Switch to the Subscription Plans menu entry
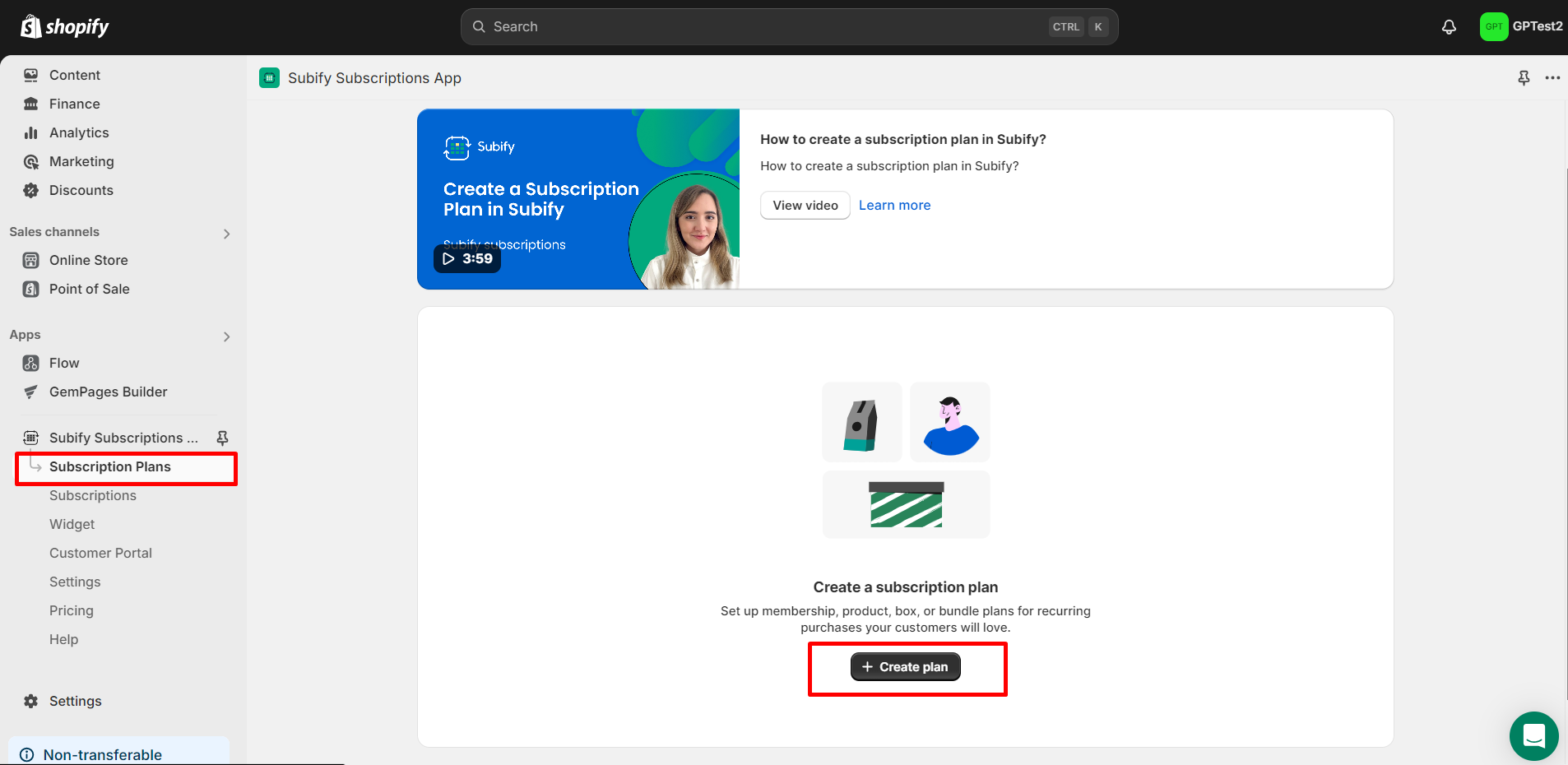 tap(109, 466)
